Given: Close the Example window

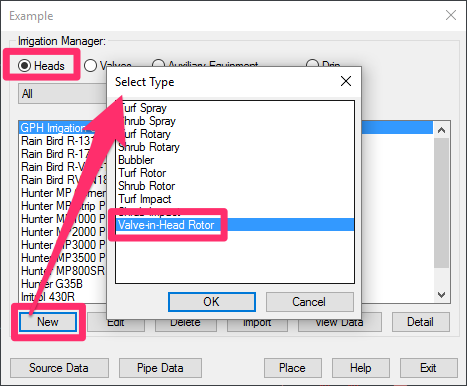Looking at the screenshot, I should coord(451,15).
